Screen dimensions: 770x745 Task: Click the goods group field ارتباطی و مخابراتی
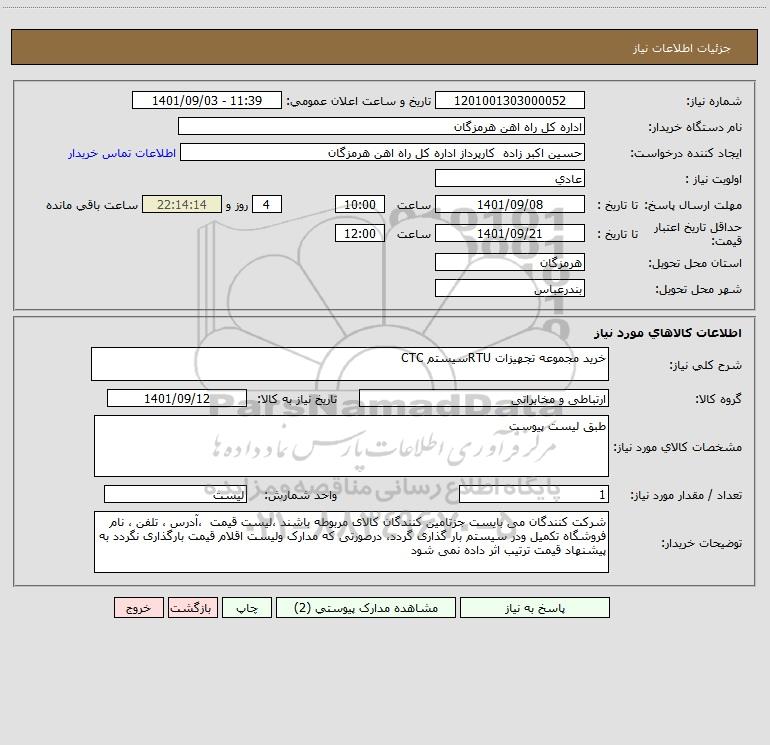(x=484, y=398)
